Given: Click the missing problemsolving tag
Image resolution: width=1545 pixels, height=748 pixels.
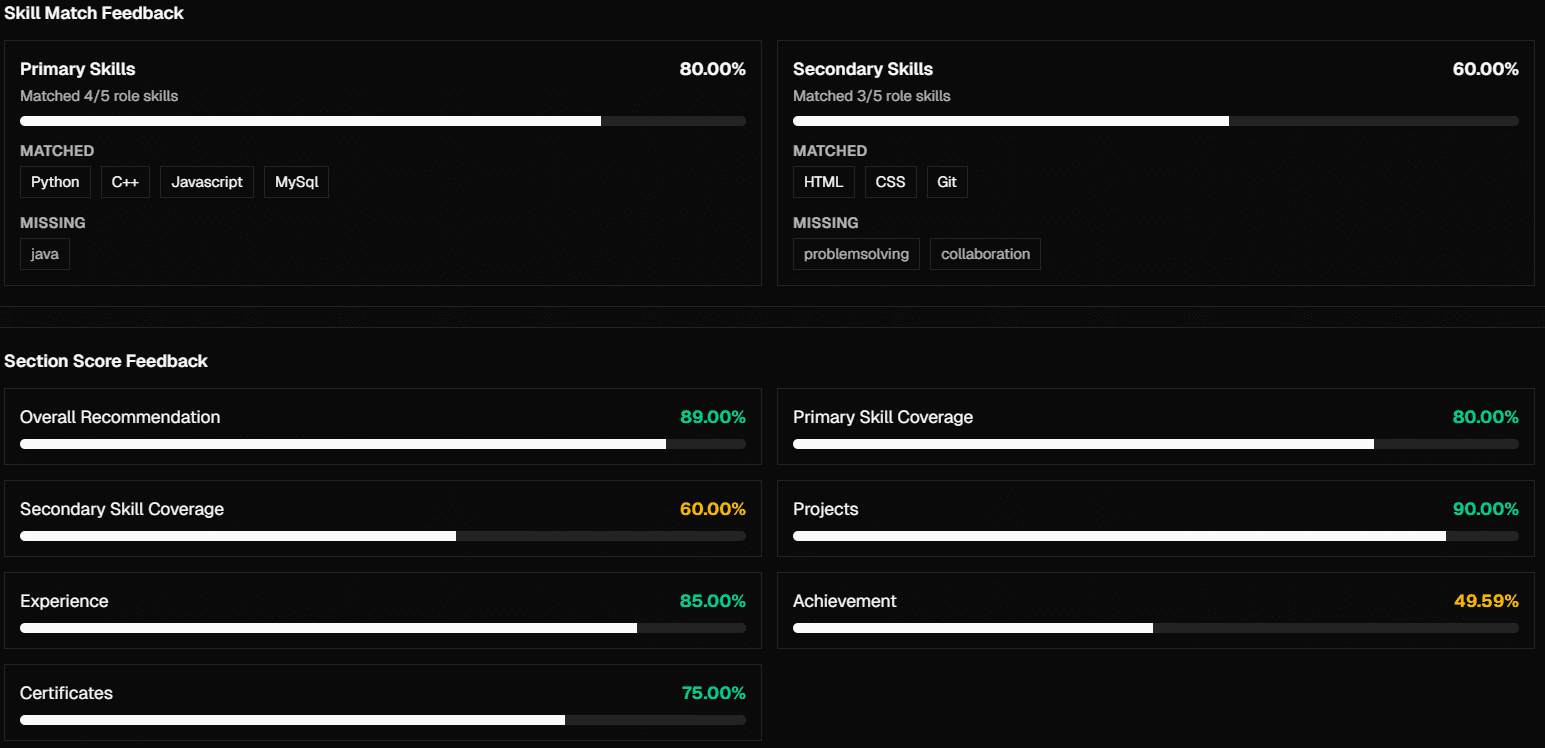Looking at the screenshot, I should tap(856, 254).
